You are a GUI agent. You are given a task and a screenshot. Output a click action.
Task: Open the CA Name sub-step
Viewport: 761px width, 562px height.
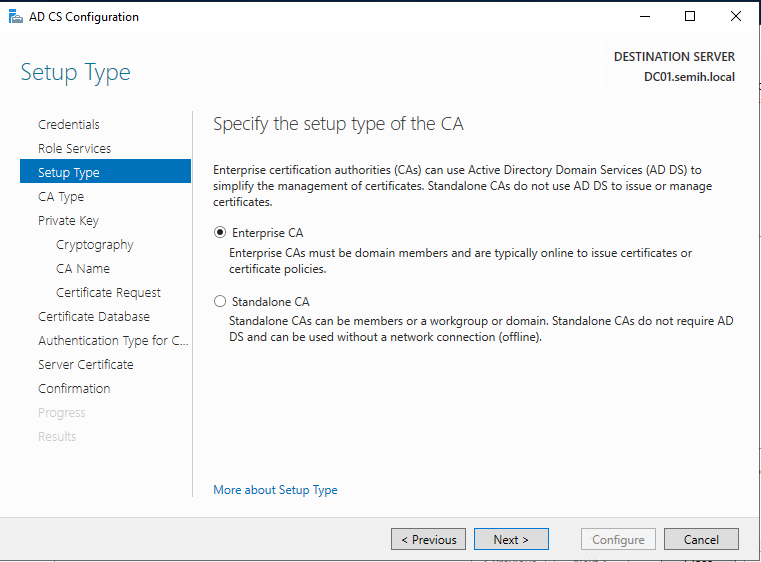click(x=83, y=269)
